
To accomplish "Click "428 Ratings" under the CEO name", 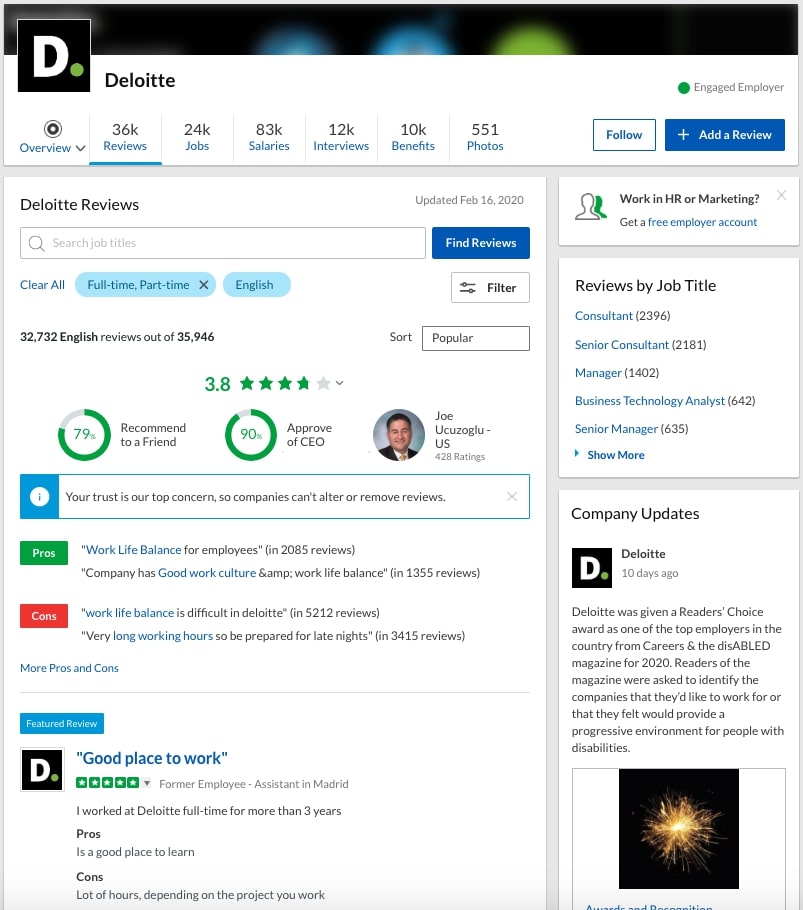I will pos(460,457).
